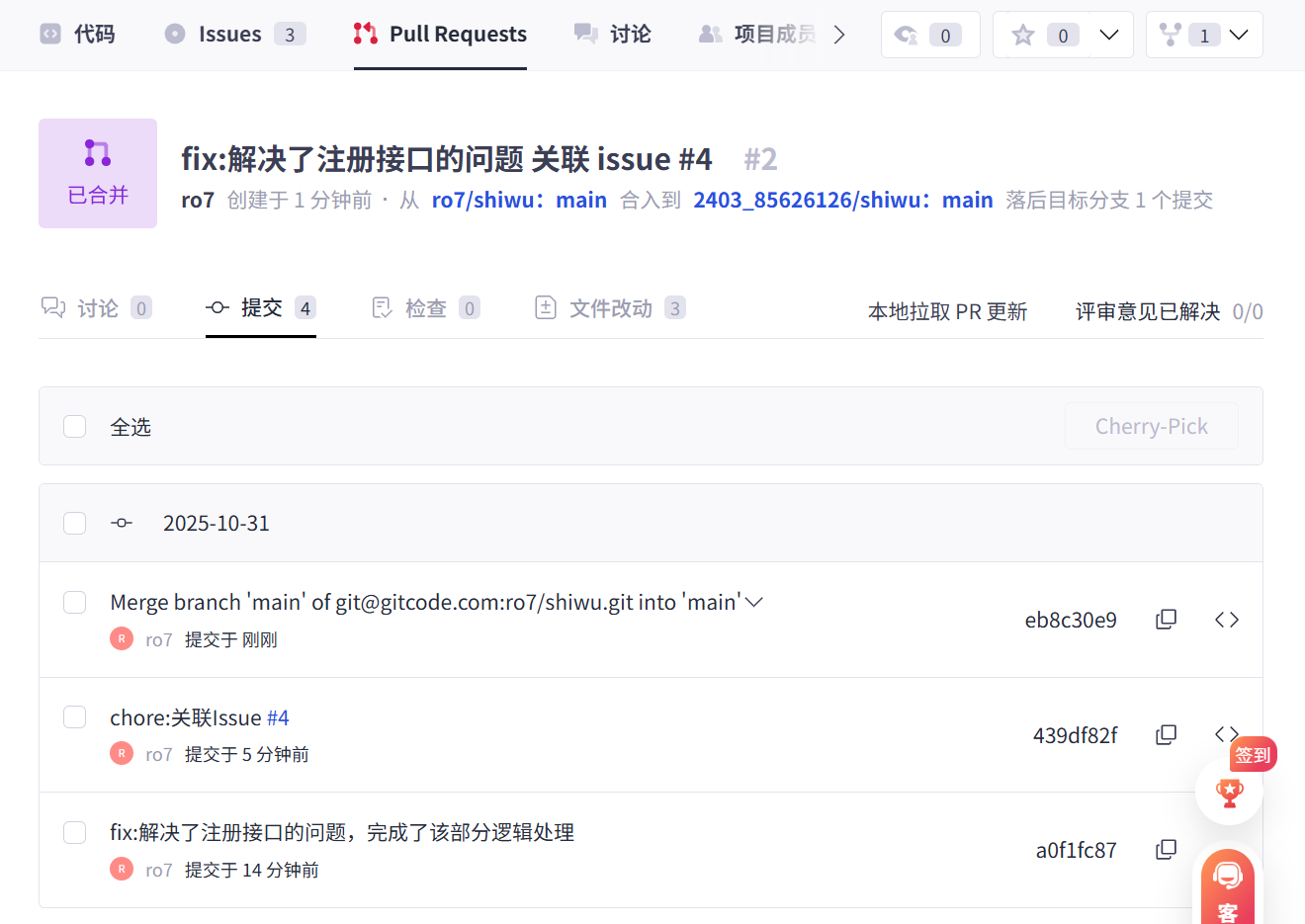Image resolution: width=1305 pixels, height=924 pixels.
Task: Open issue #4 link in chore commit
Action: click(278, 717)
